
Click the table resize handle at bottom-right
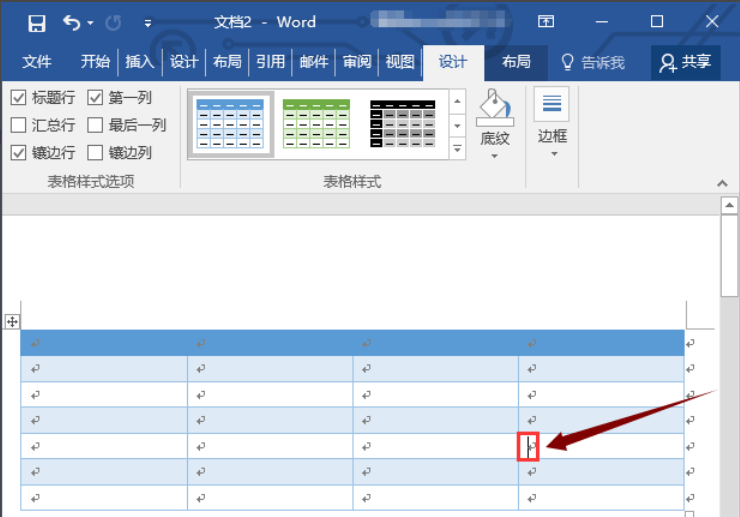(689, 514)
